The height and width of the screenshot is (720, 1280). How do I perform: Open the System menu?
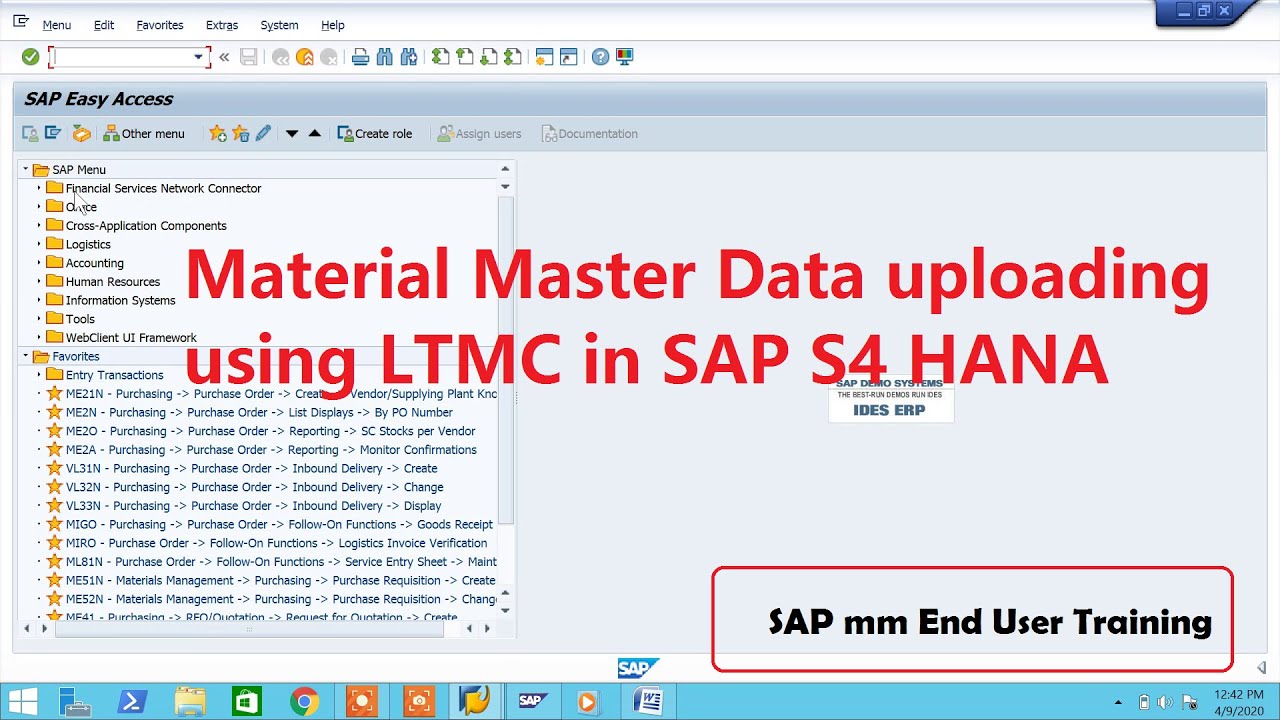(x=279, y=25)
